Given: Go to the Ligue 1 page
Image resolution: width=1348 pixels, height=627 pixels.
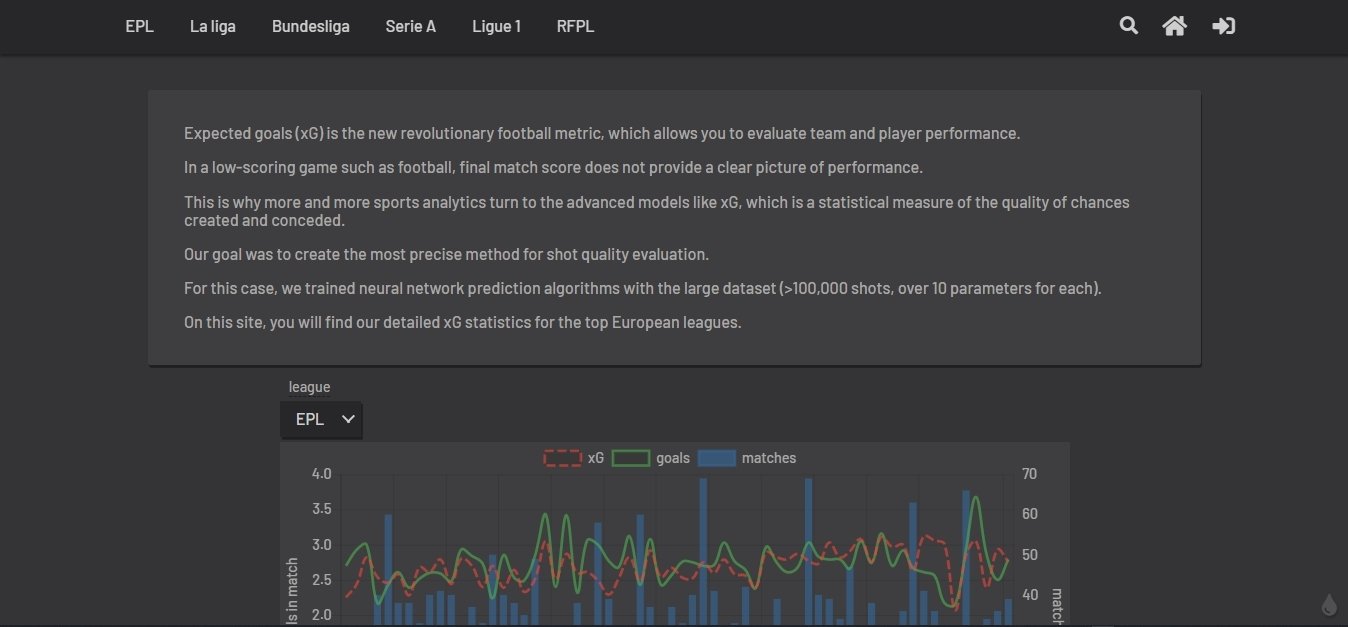Looking at the screenshot, I should [496, 27].
